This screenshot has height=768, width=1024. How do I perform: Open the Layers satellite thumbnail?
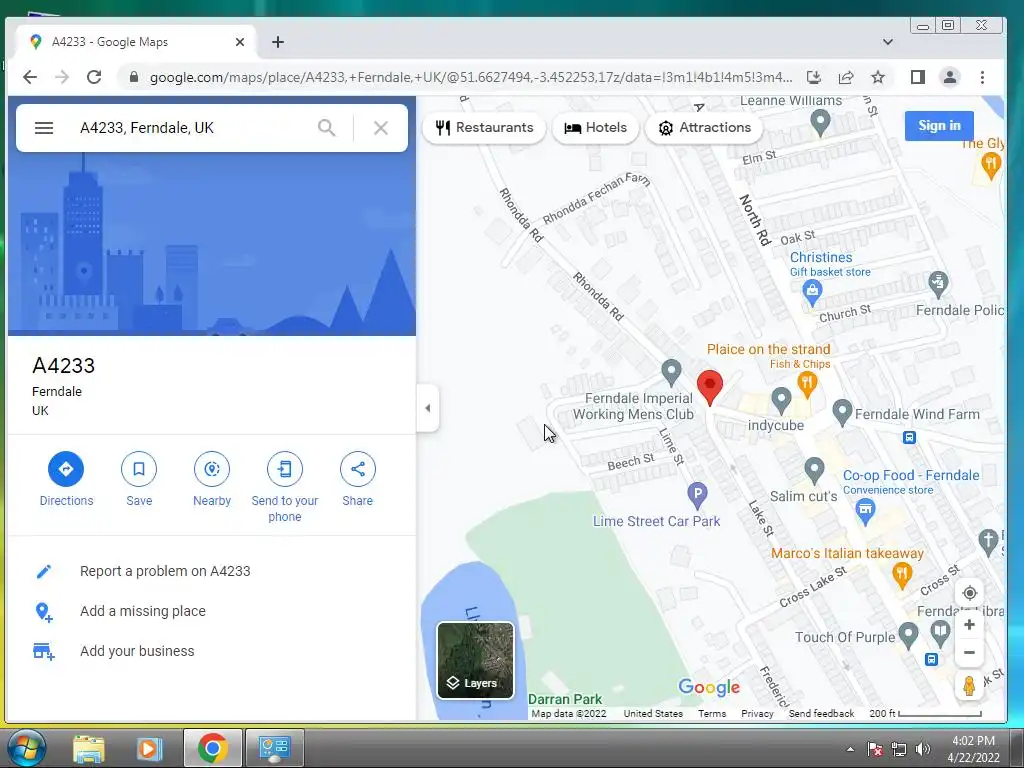click(475, 660)
